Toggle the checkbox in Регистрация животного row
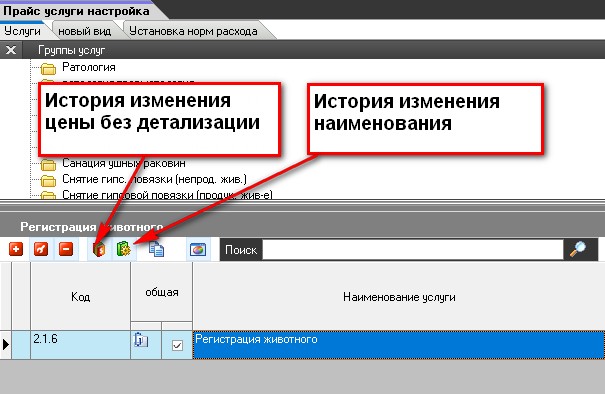The image size is (605, 394). [177, 345]
